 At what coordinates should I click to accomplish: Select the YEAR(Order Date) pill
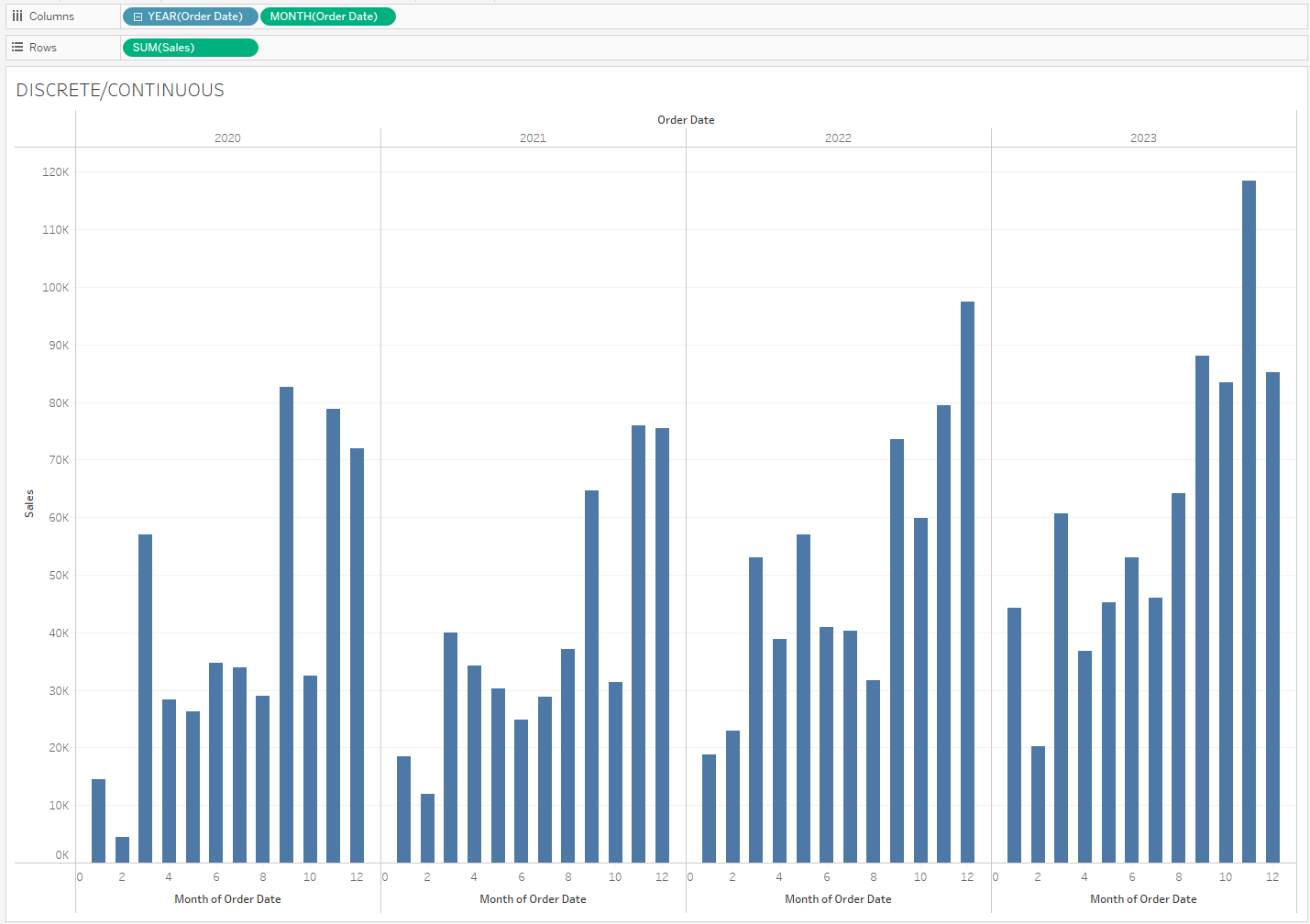pos(195,16)
